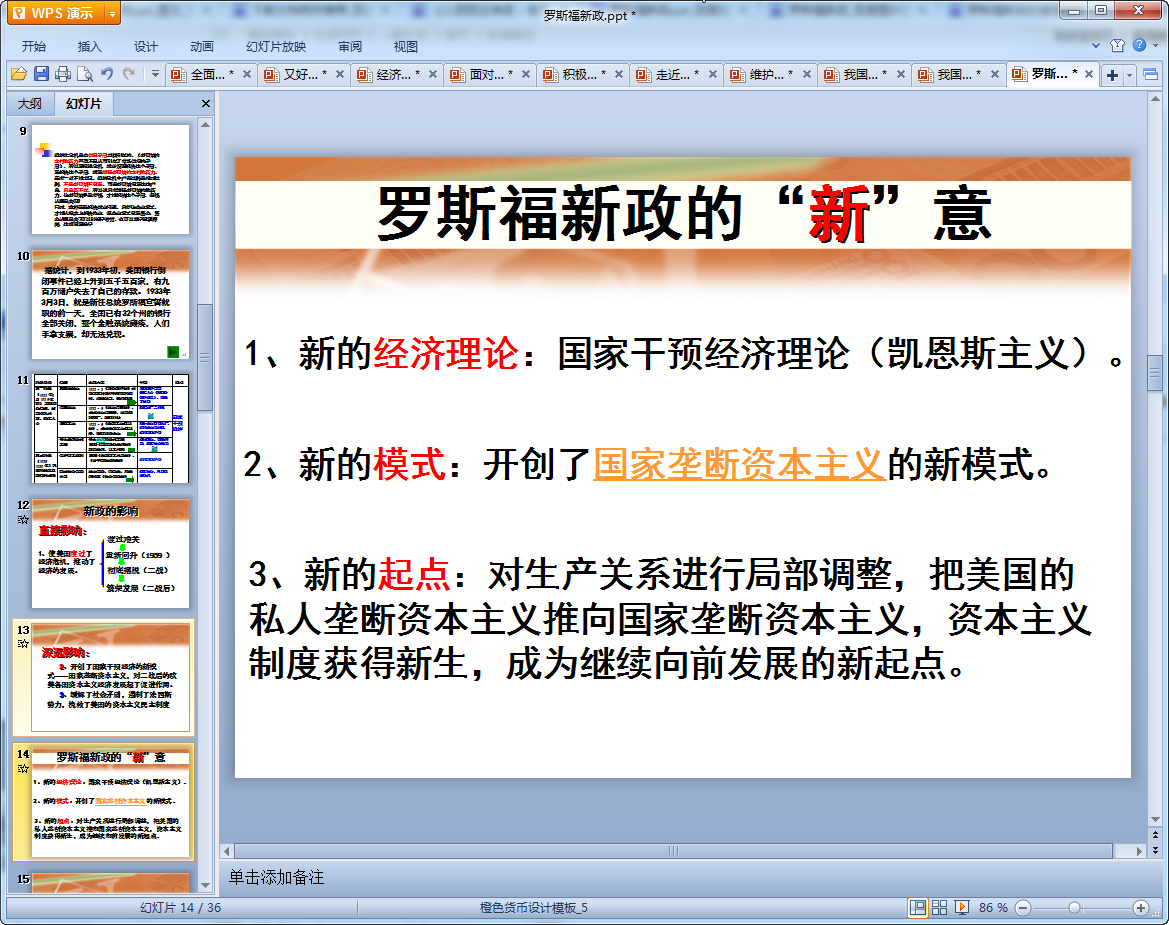Collapse the ribbon with the chevron icon

point(1096,45)
